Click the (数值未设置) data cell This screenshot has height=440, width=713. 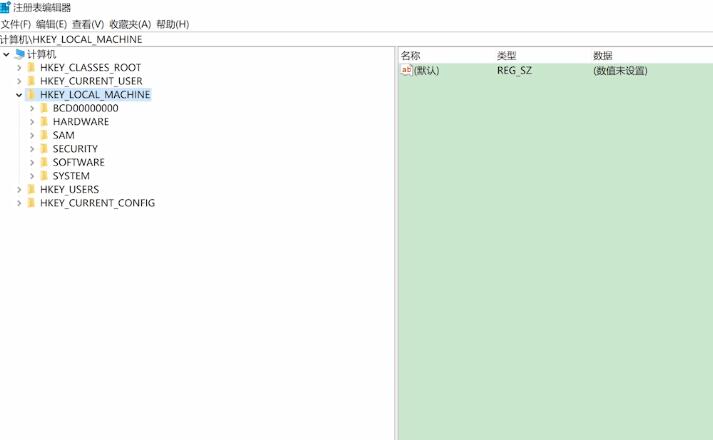click(620, 70)
